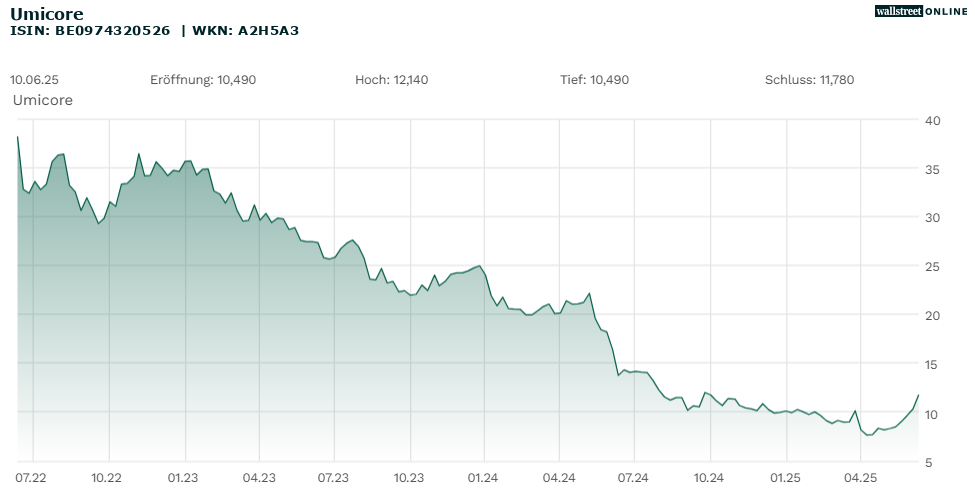Click the 40 y-axis price label
This screenshot has width=975, height=489.
pos(934,121)
